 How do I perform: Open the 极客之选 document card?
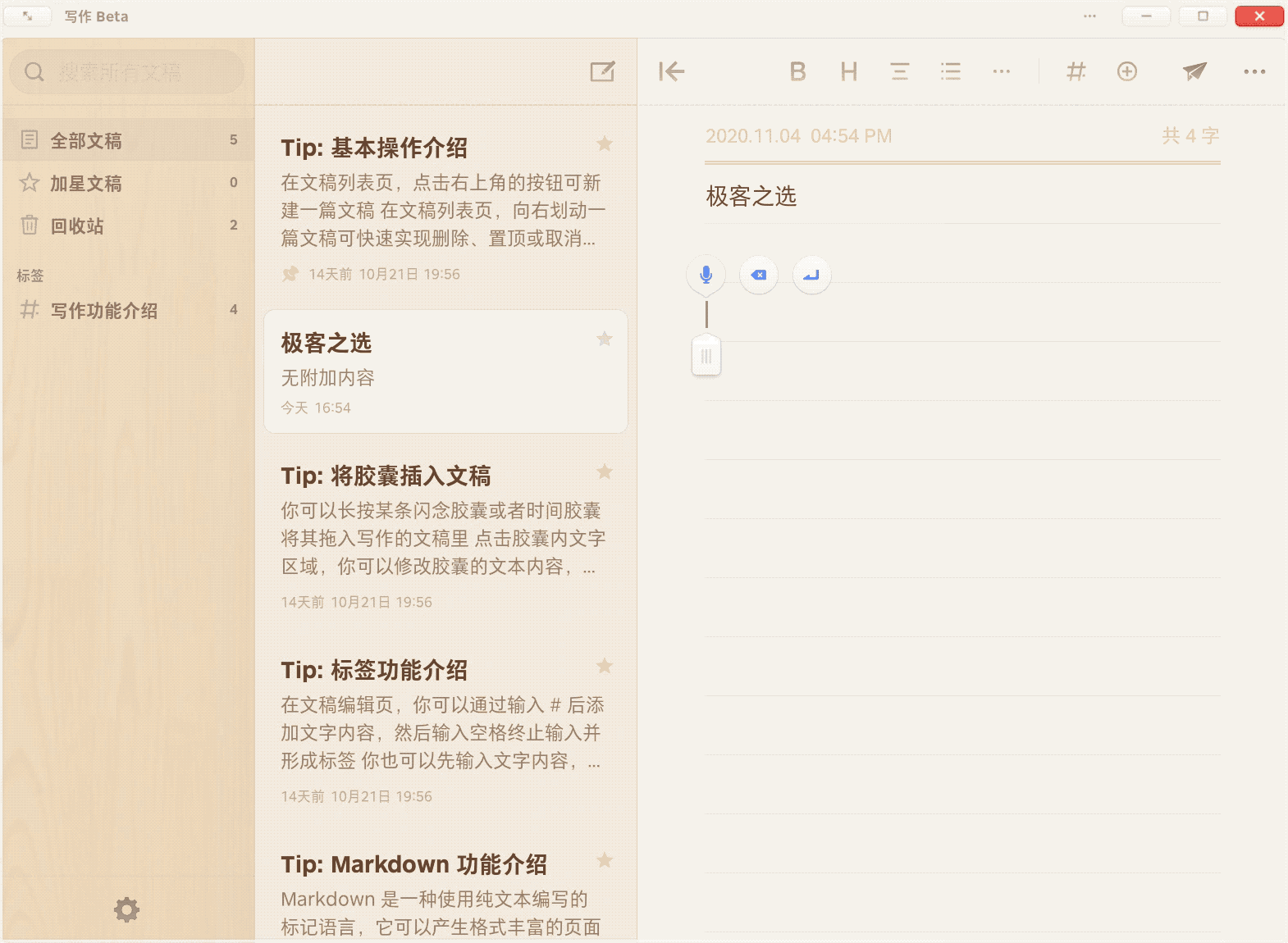pyautogui.click(x=445, y=371)
